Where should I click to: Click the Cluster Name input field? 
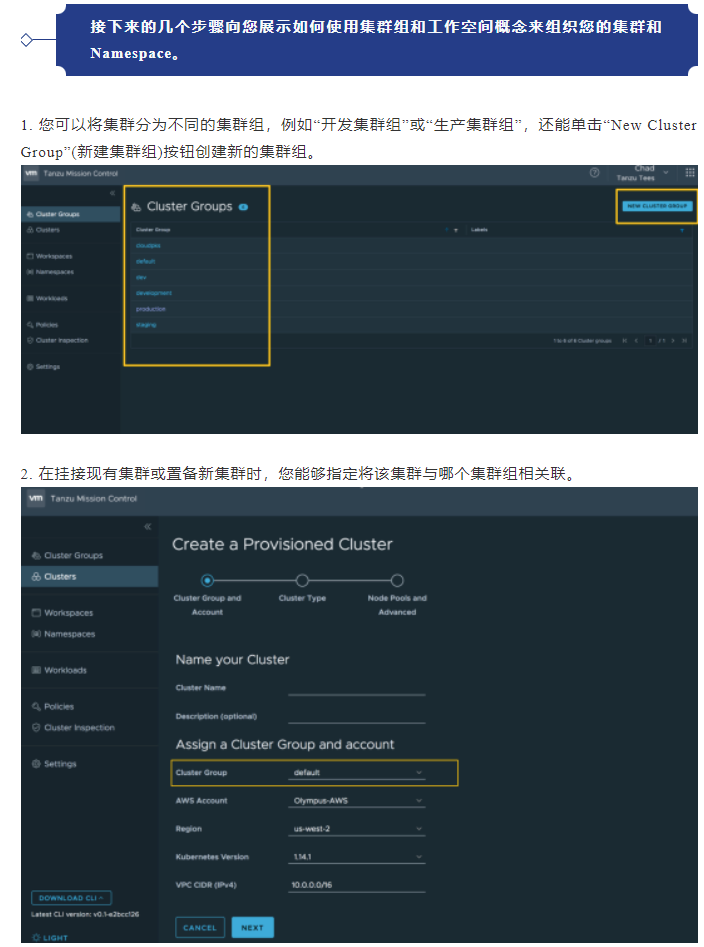coord(357,688)
